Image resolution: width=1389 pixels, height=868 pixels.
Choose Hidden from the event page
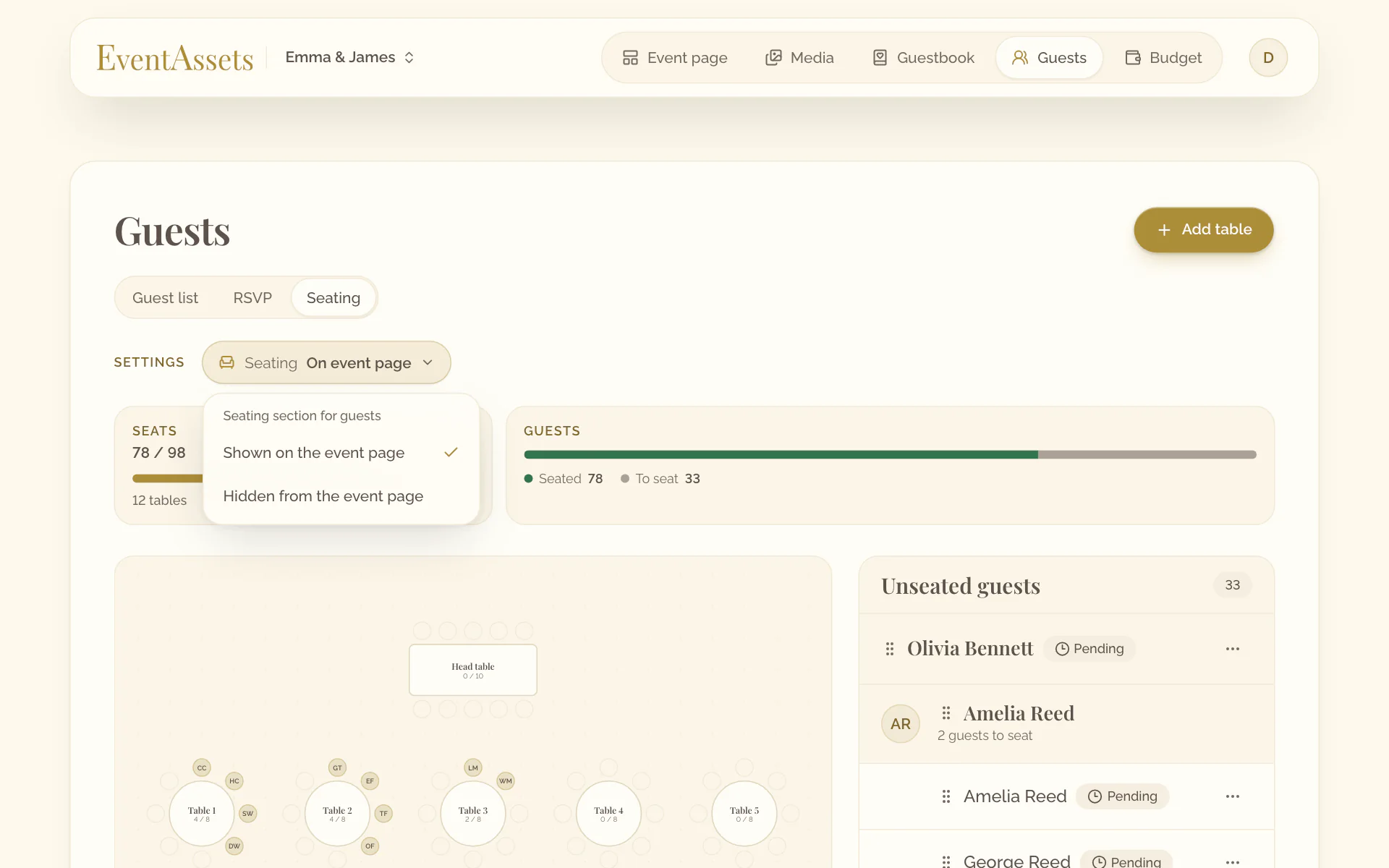(x=341, y=496)
